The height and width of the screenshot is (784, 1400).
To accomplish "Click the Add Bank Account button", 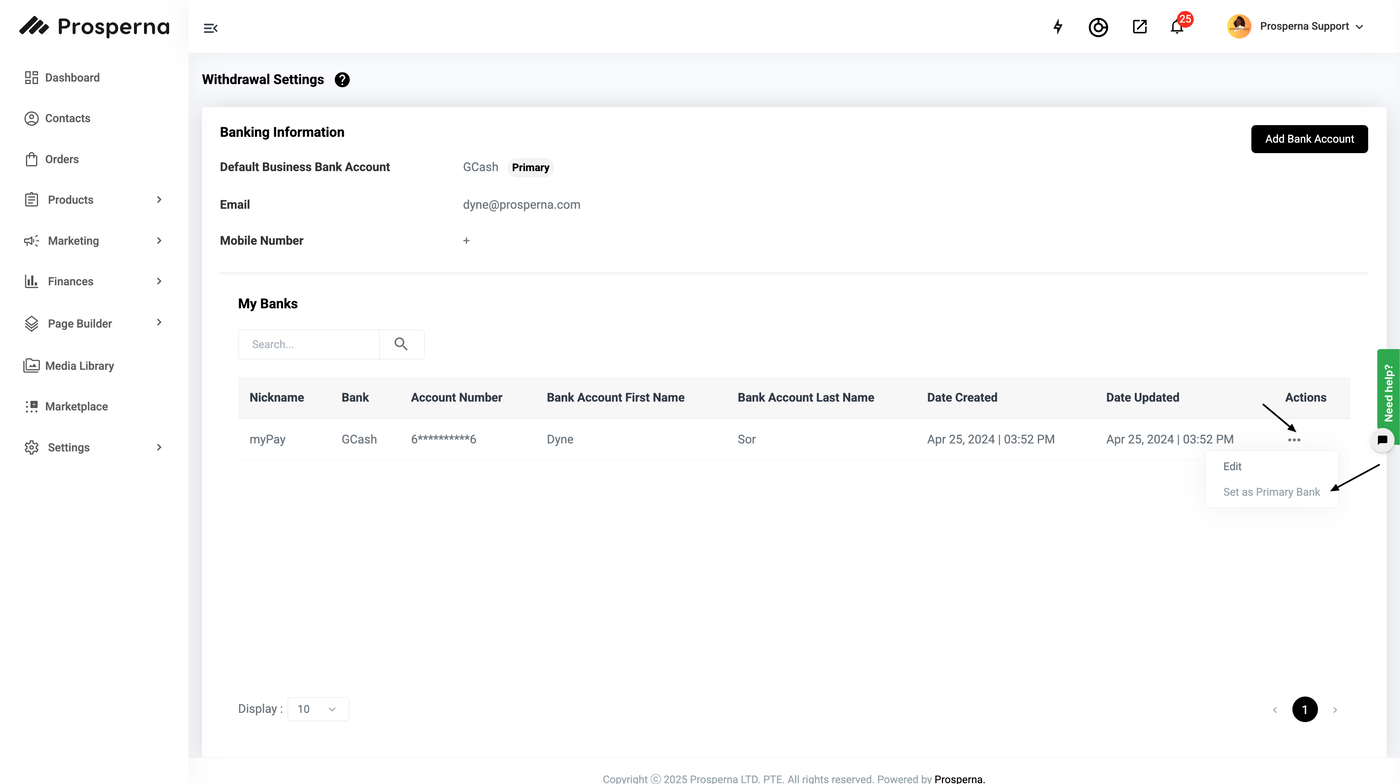I will click(1309, 139).
